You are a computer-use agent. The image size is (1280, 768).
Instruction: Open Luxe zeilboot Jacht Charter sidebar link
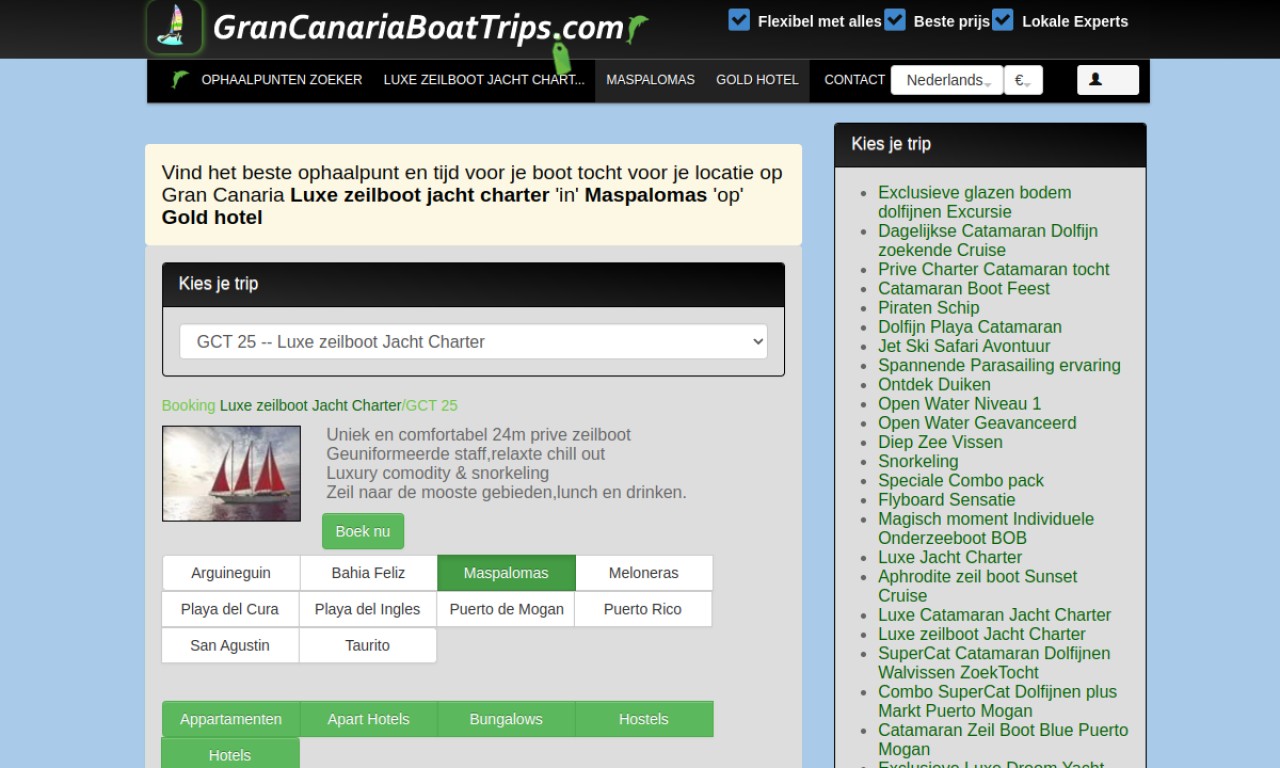coord(981,634)
